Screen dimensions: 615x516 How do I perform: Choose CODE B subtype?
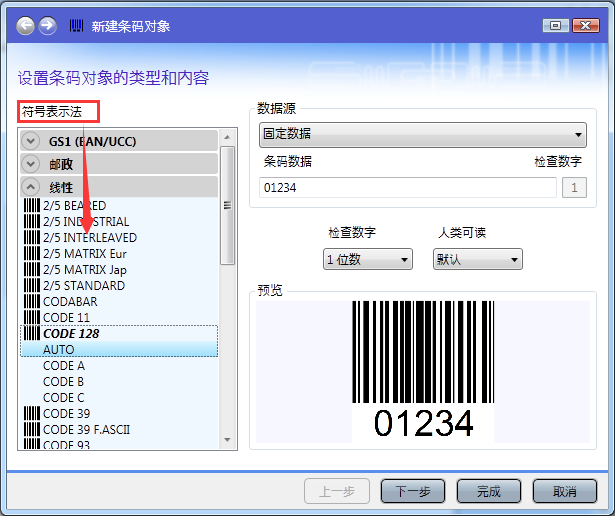(x=63, y=382)
